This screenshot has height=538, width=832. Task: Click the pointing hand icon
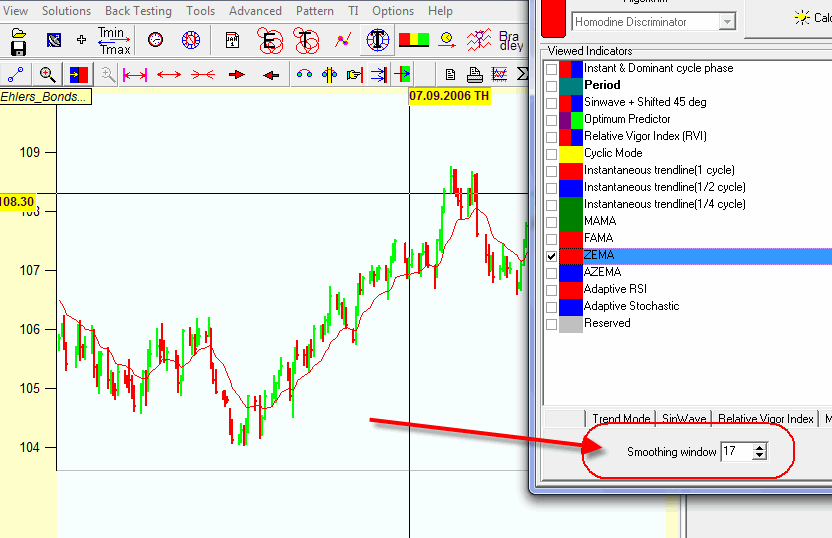[354, 75]
